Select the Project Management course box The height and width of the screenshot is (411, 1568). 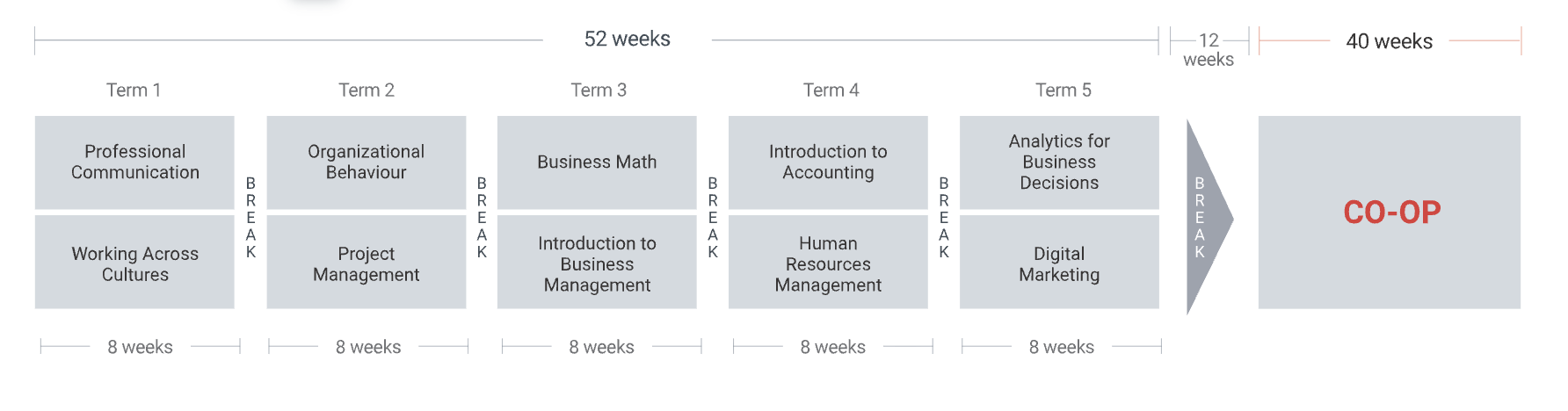pos(367,262)
